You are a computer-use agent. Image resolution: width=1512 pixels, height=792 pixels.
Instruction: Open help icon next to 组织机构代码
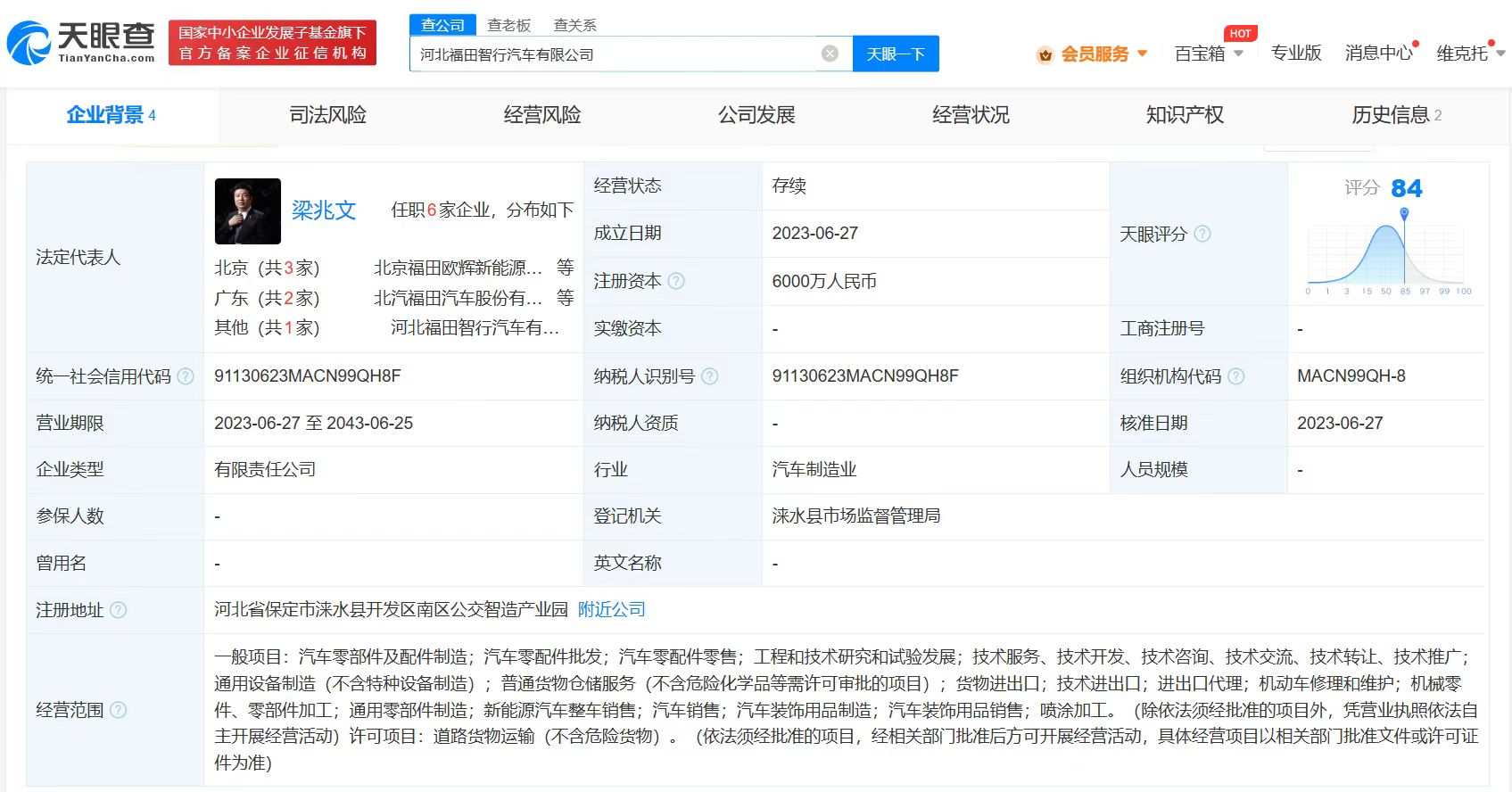point(1235,376)
